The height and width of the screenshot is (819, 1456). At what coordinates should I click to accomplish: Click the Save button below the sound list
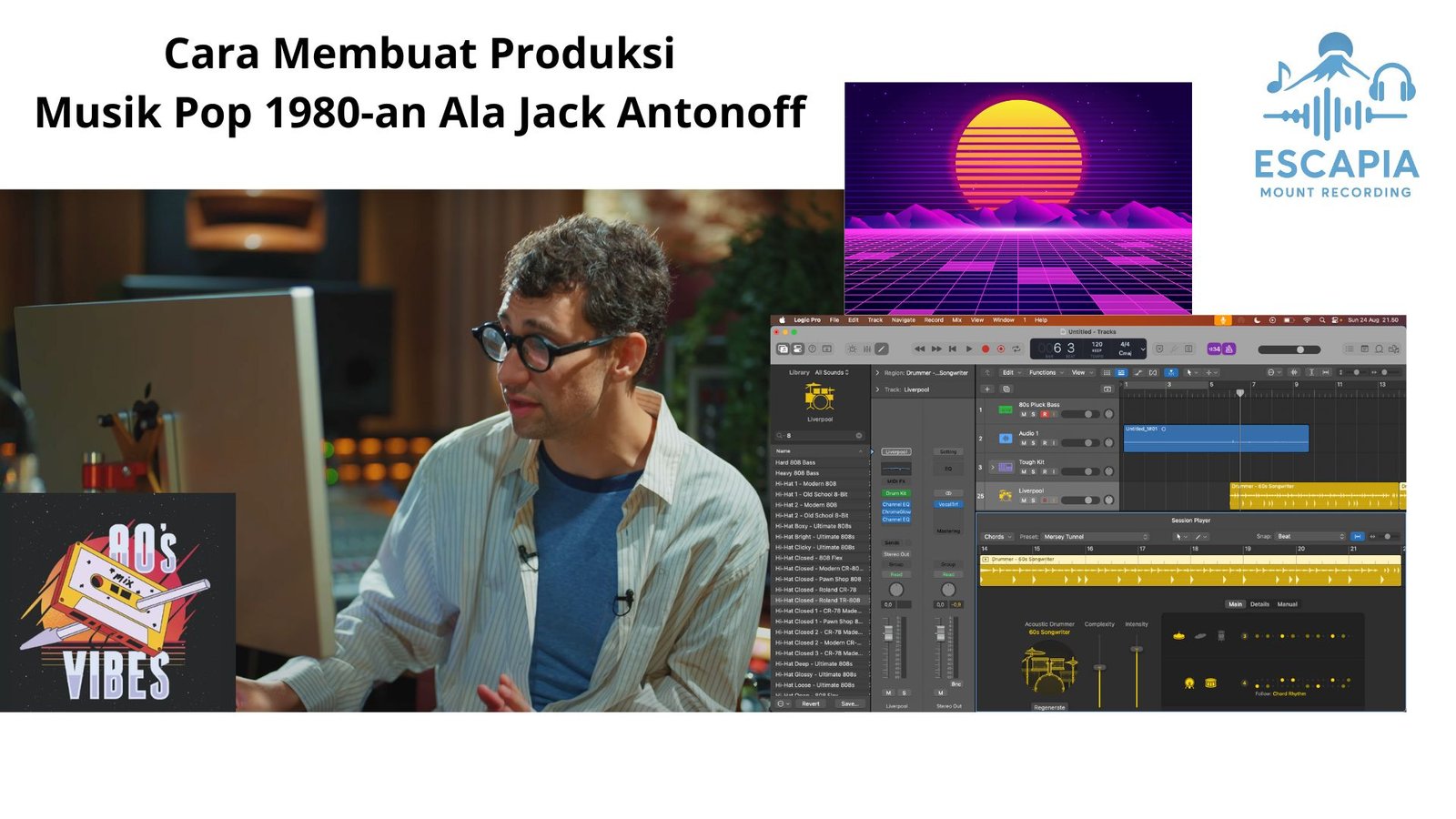click(851, 703)
